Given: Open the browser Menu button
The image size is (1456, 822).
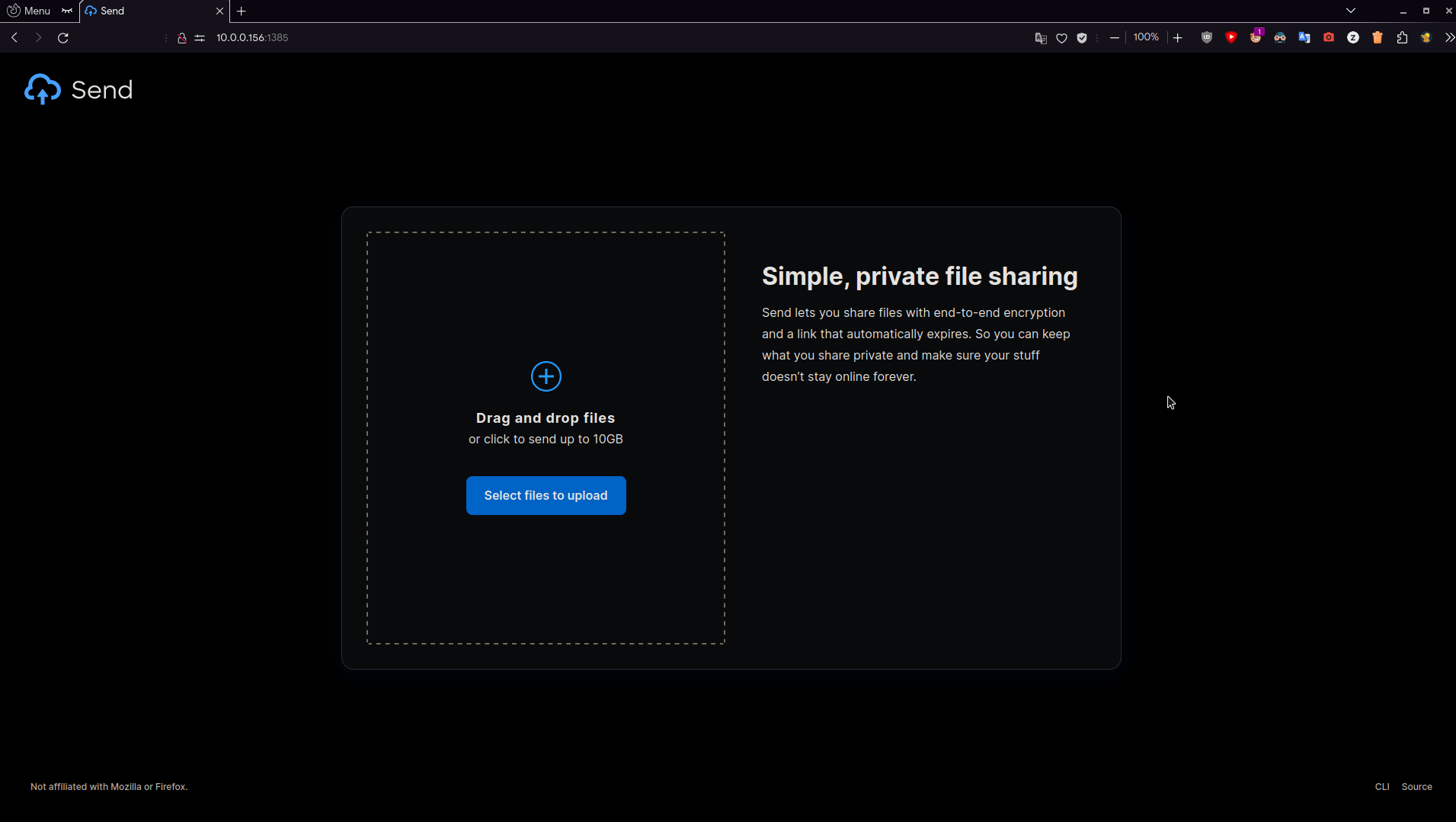Looking at the screenshot, I should pyautogui.click(x=29, y=11).
